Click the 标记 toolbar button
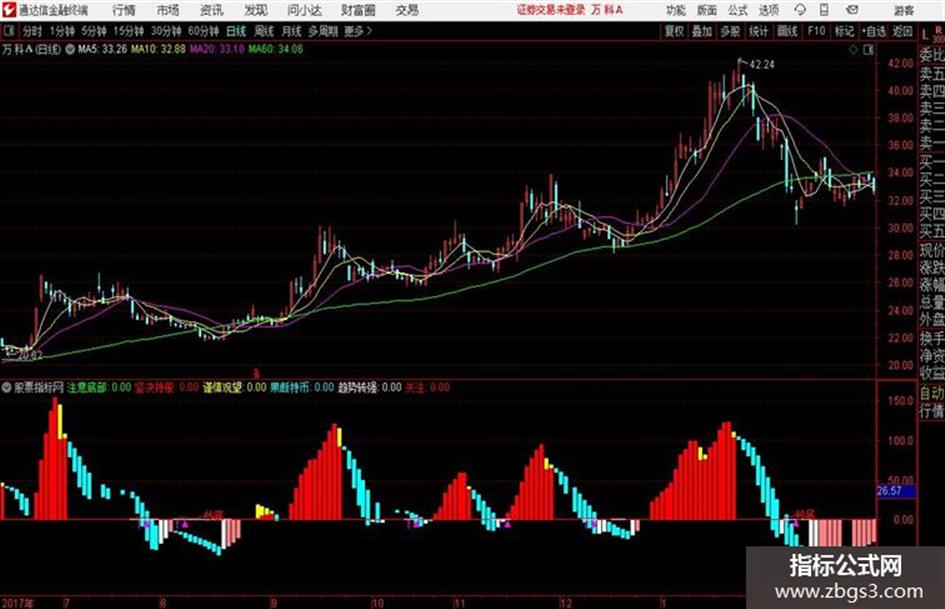 (x=844, y=31)
